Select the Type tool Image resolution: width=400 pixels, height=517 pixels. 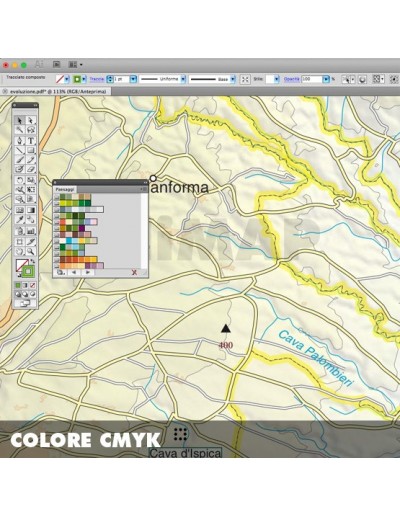pyautogui.click(x=31, y=141)
